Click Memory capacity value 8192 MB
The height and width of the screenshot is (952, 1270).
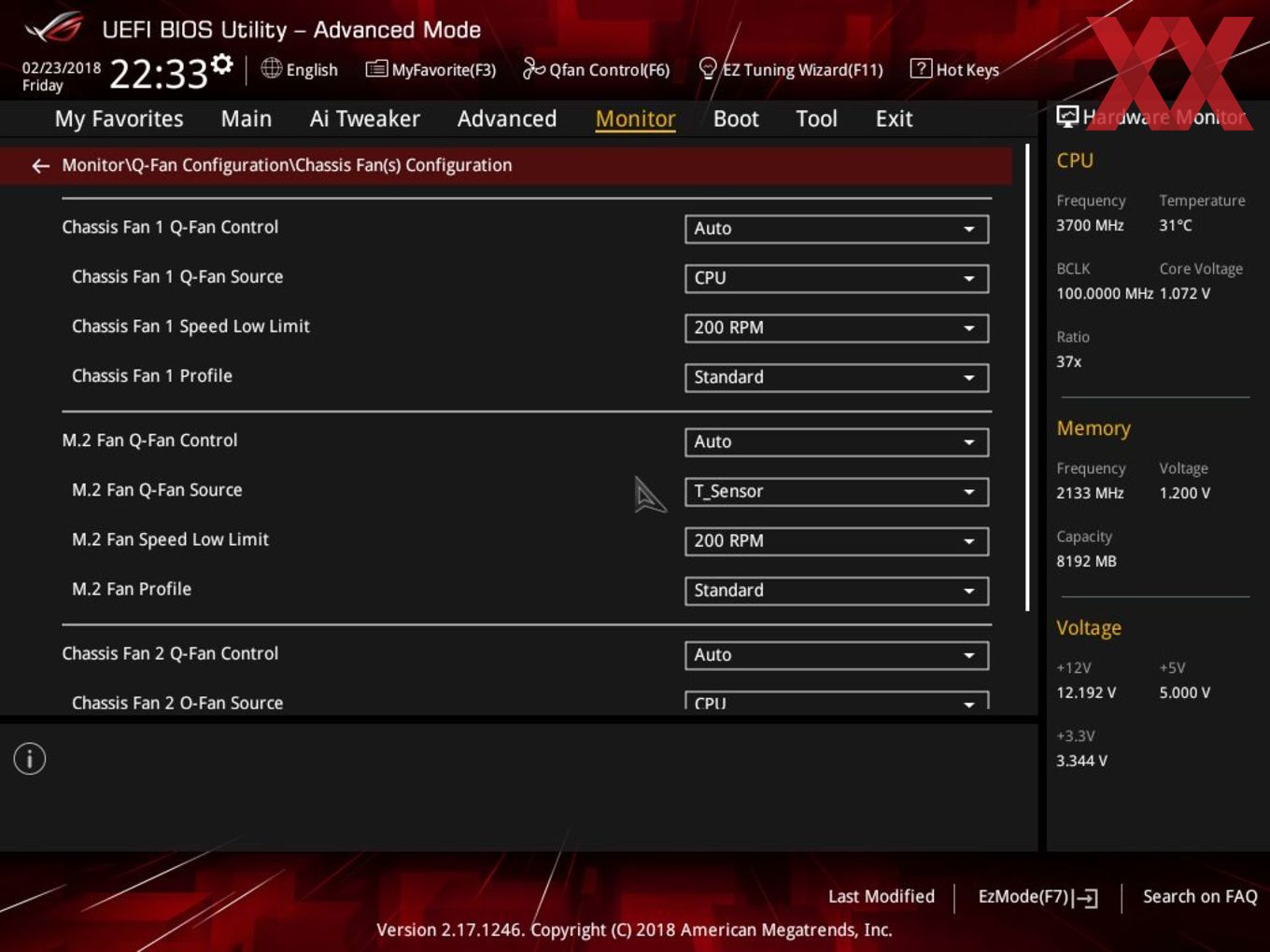(1086, 561)
